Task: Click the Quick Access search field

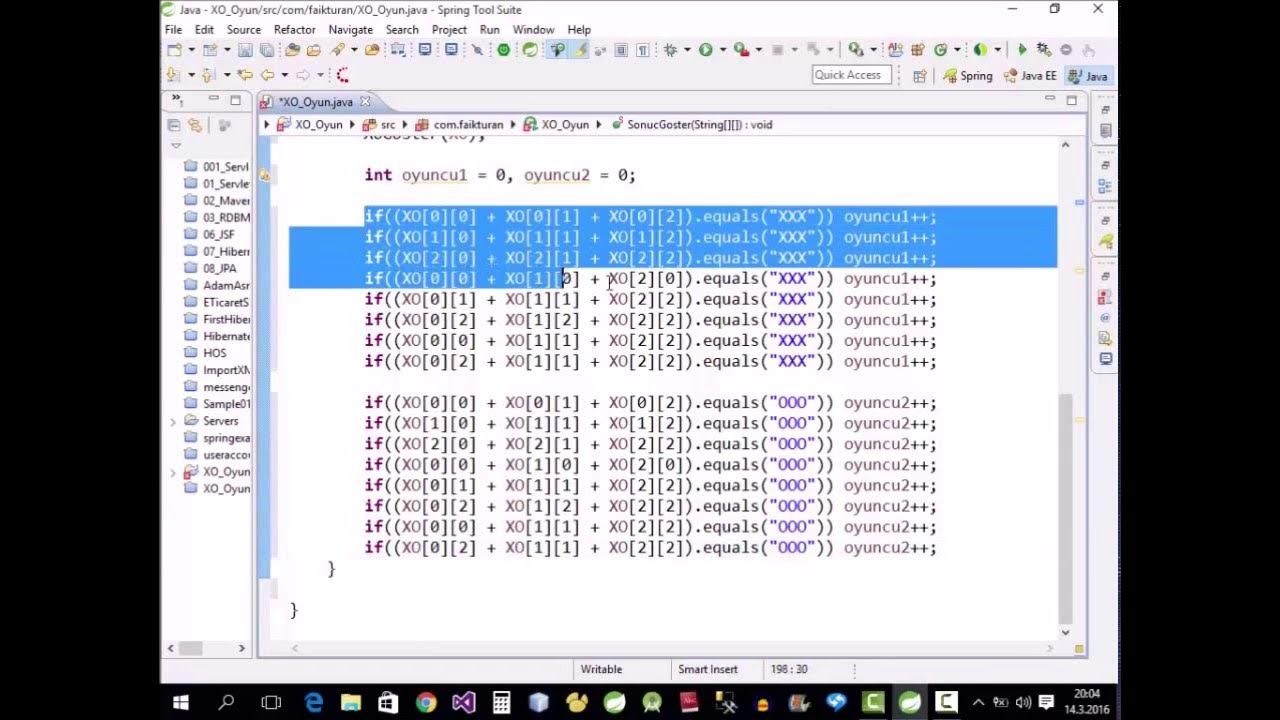Action: (x=852, y=75)
